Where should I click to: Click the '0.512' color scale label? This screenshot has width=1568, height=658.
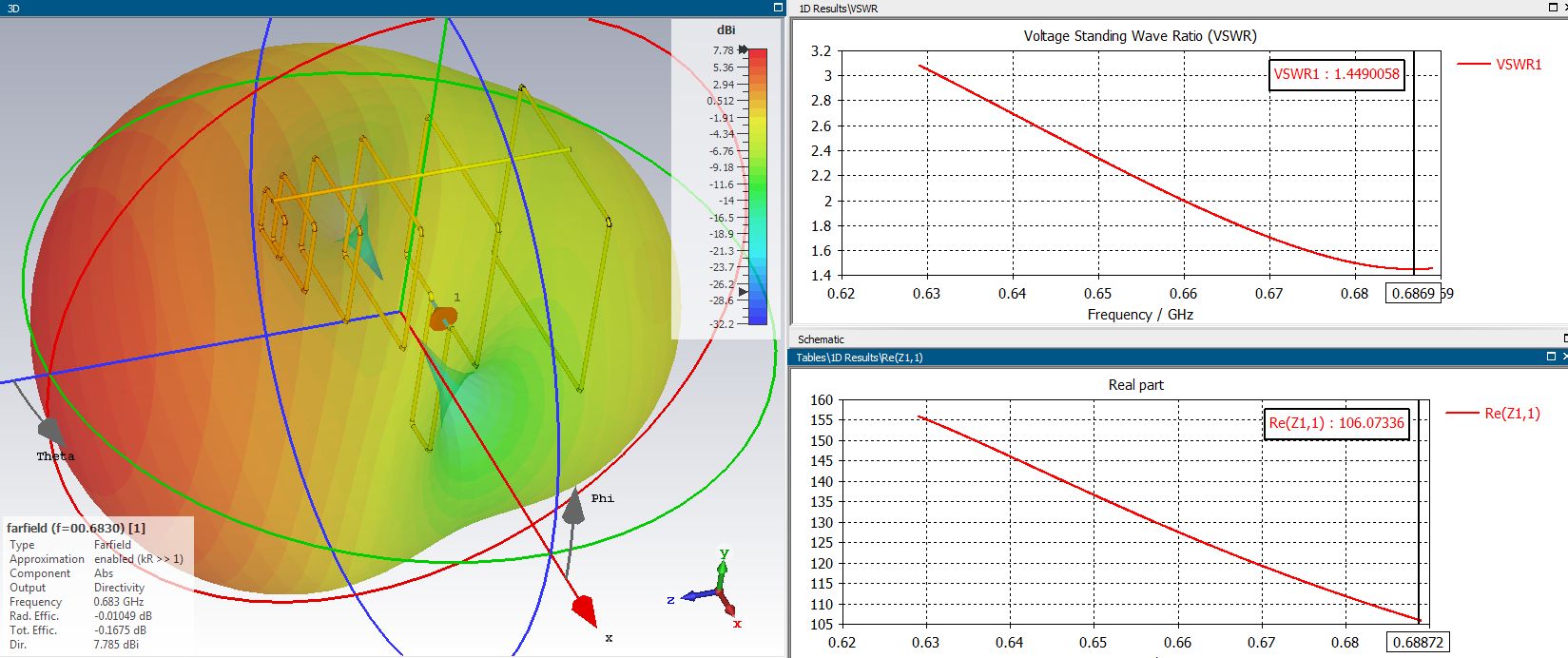[720, 101]
